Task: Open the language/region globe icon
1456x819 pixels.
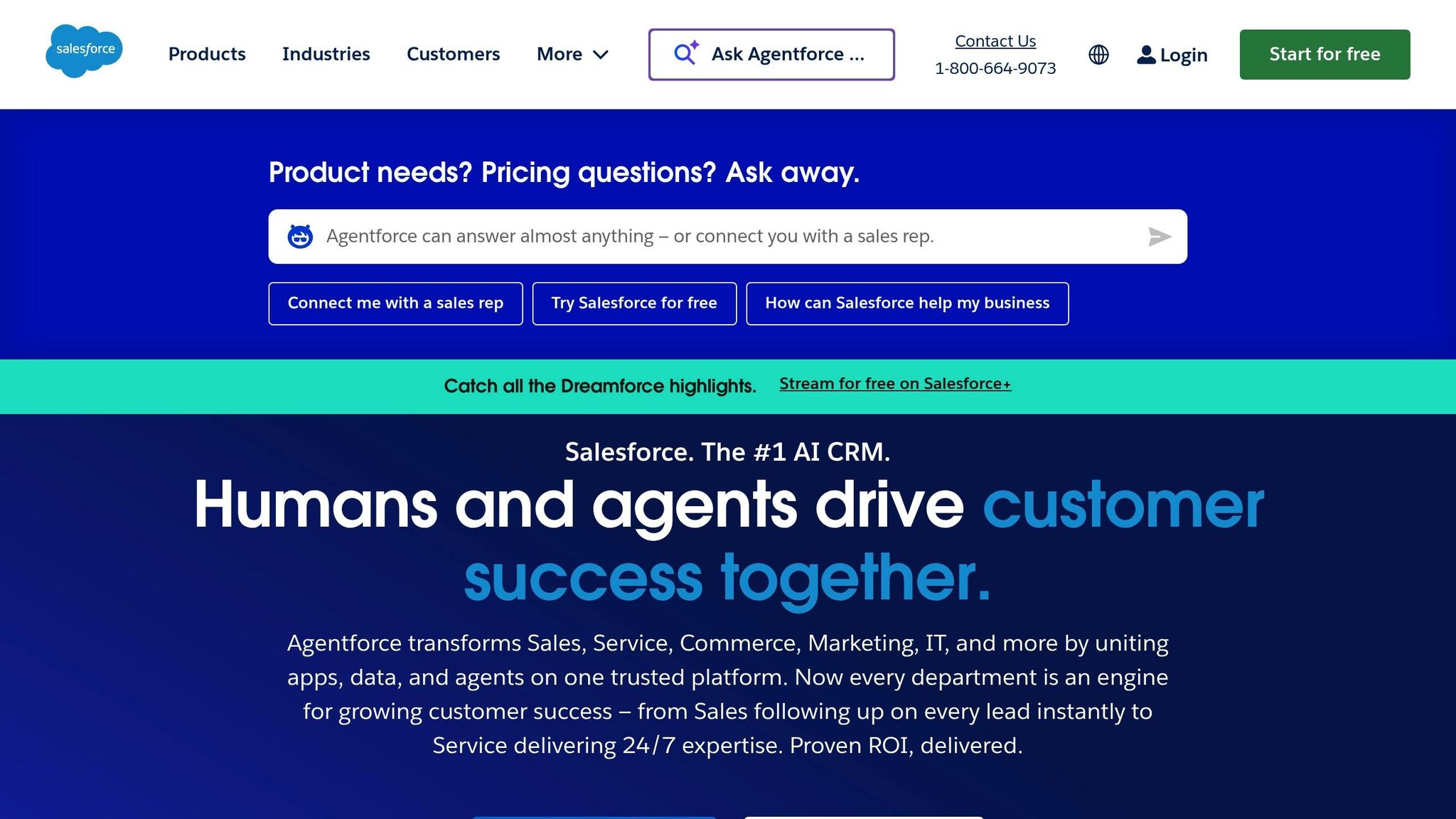Action: [x=1098, y=55]
